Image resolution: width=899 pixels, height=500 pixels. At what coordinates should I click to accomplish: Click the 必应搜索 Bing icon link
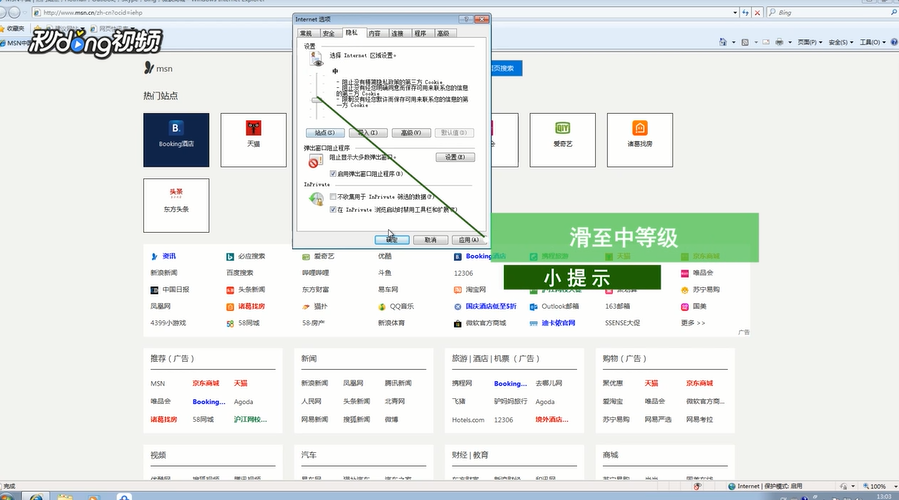point(230,256)
